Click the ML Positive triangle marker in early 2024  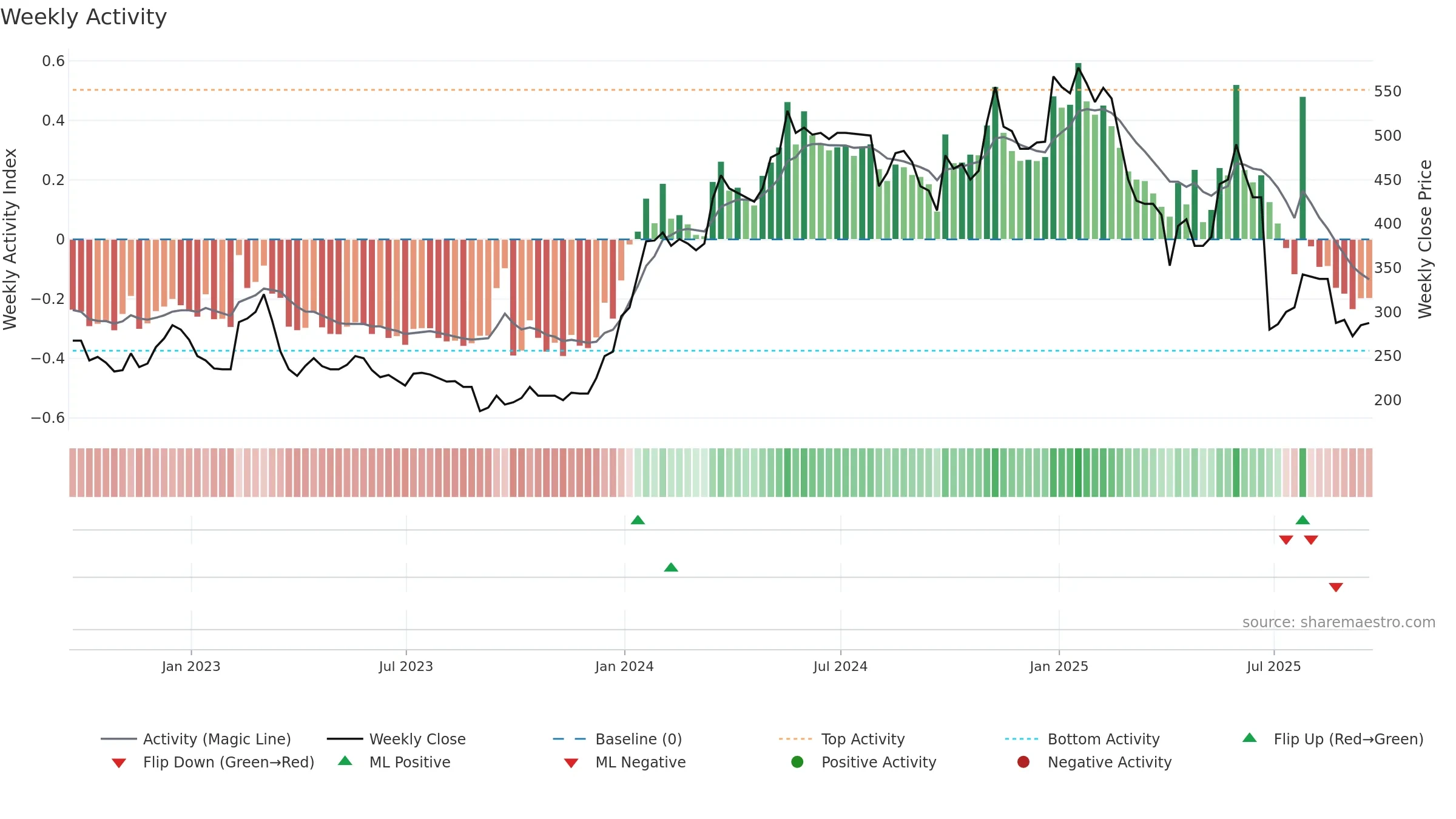point(671,567)
